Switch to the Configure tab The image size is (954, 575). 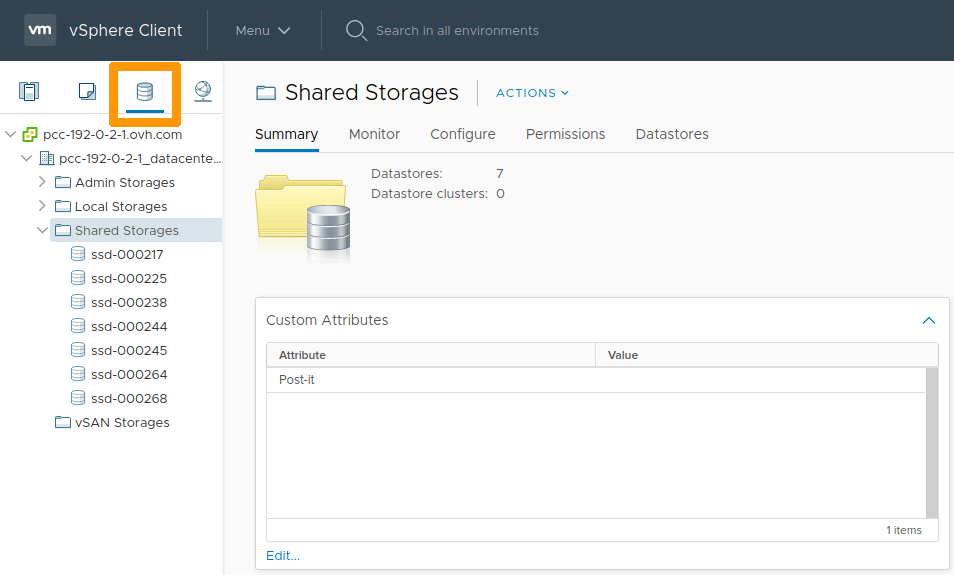(x=463, y=134)
